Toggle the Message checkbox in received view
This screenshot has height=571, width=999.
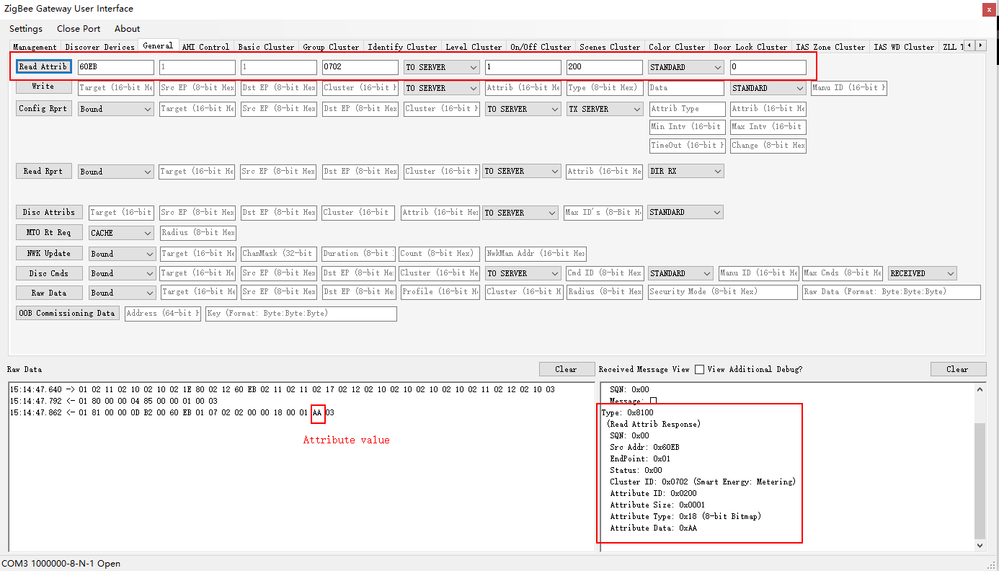(653, 401)
